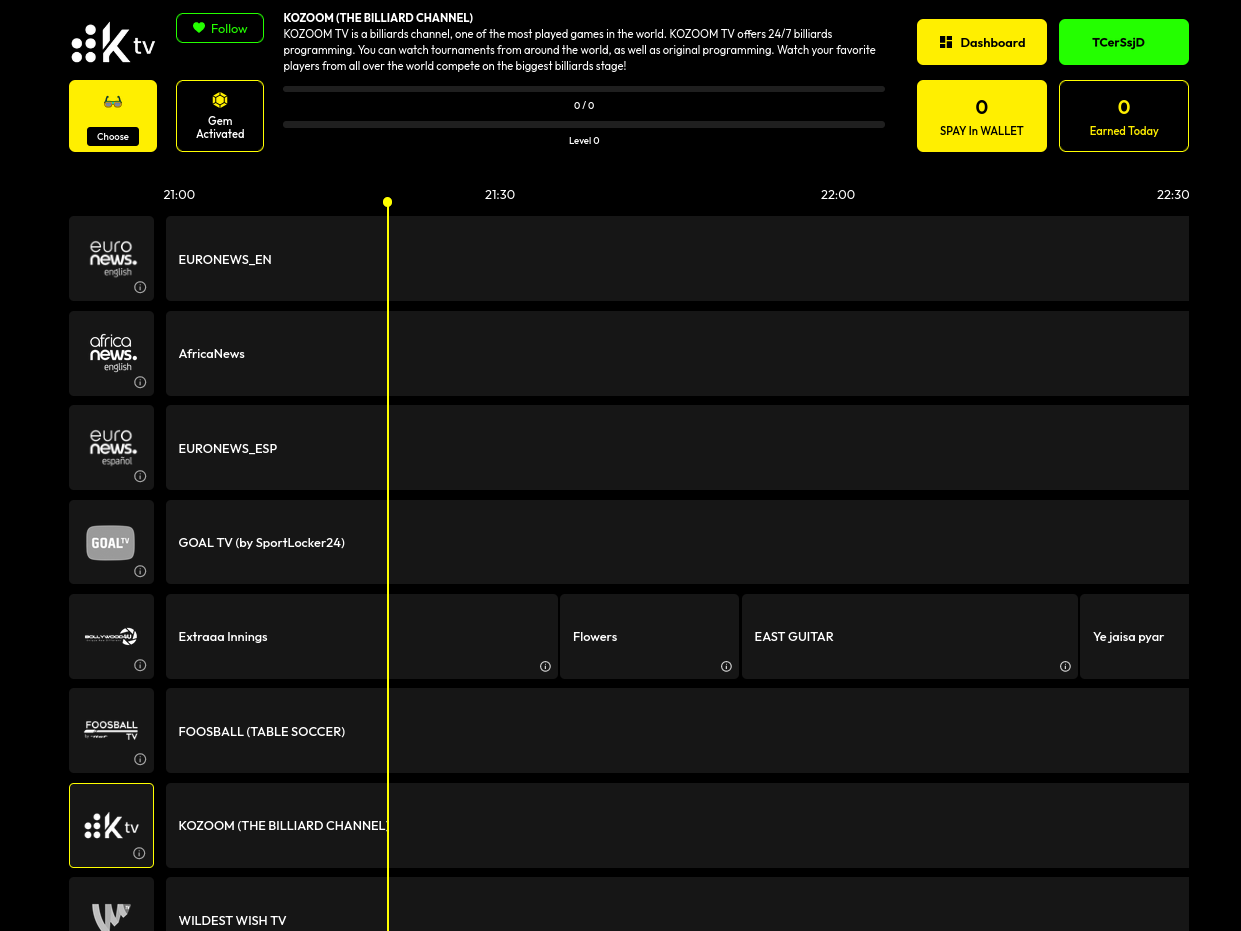Click the current-time marker dot on the timeline
This screenshot has height=931, width=1241.
point(387,202)
